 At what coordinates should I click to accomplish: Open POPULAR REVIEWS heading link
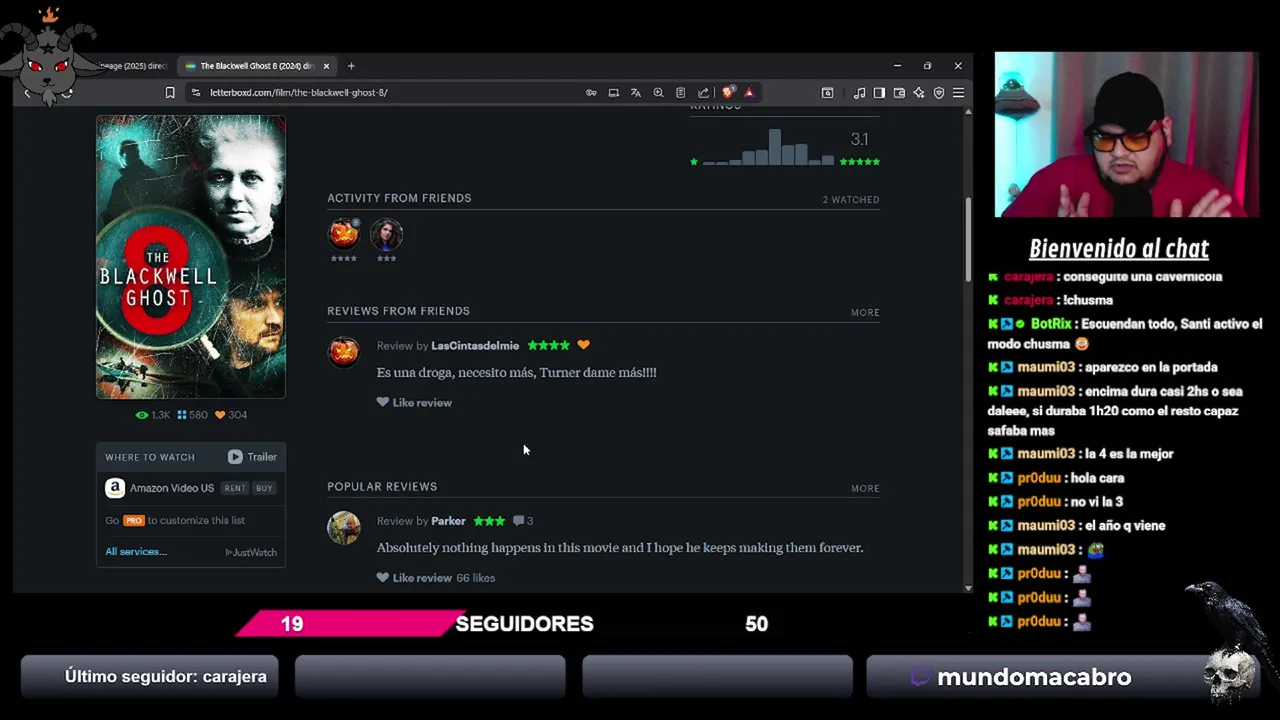tap(382, 487)
